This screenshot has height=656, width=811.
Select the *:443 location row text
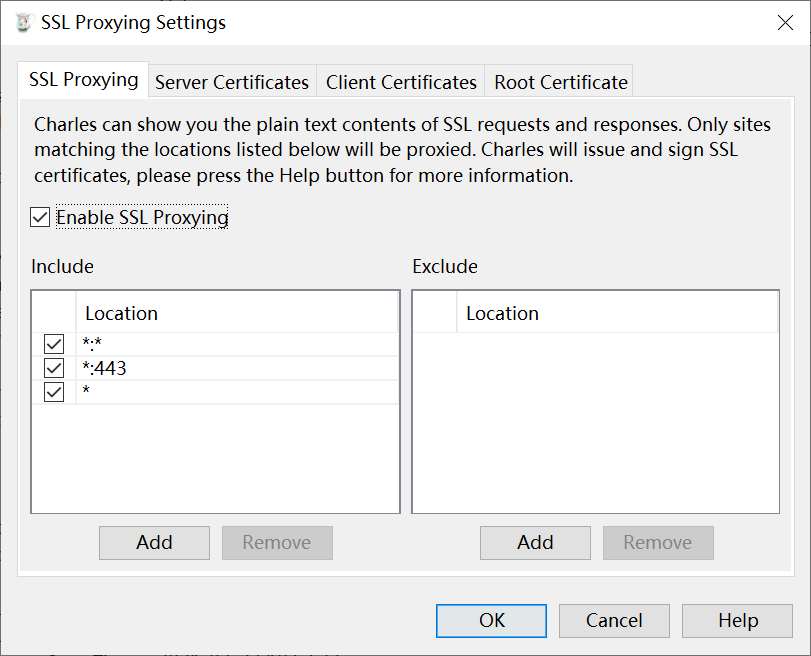coord(104,368)
